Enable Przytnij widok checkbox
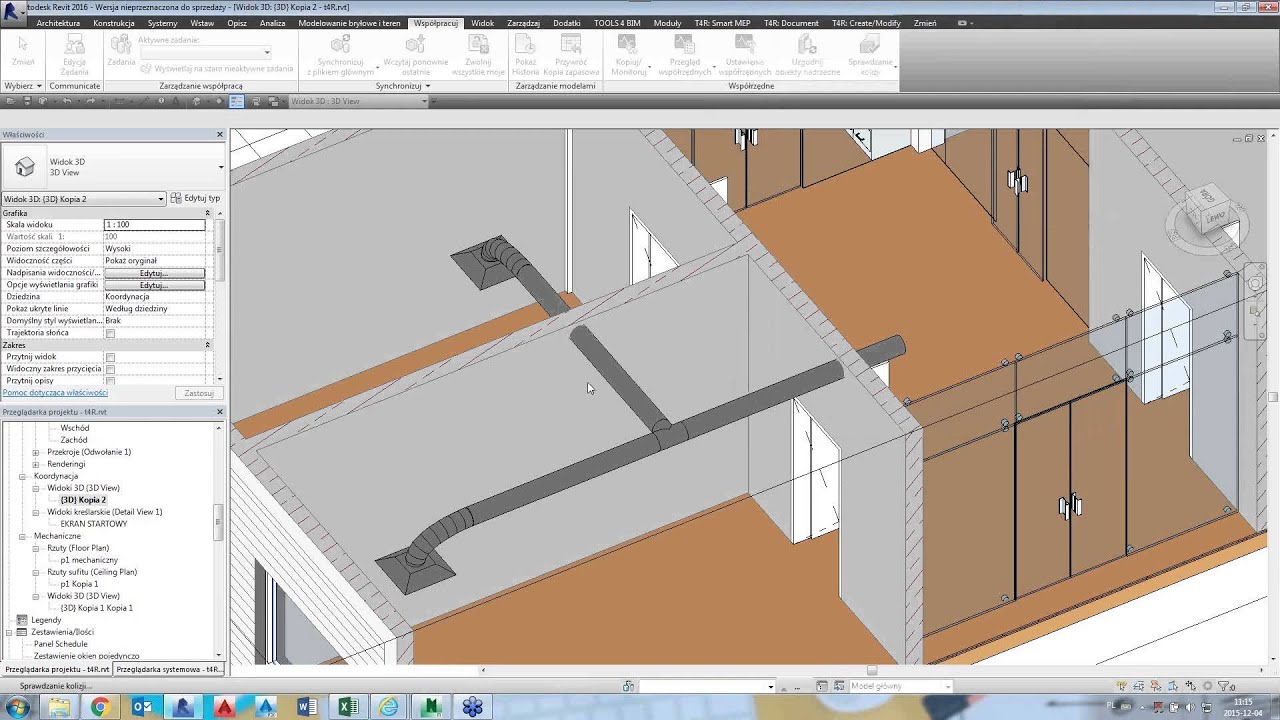This screenshot has height=720, width=1280. tap(110, 357)
